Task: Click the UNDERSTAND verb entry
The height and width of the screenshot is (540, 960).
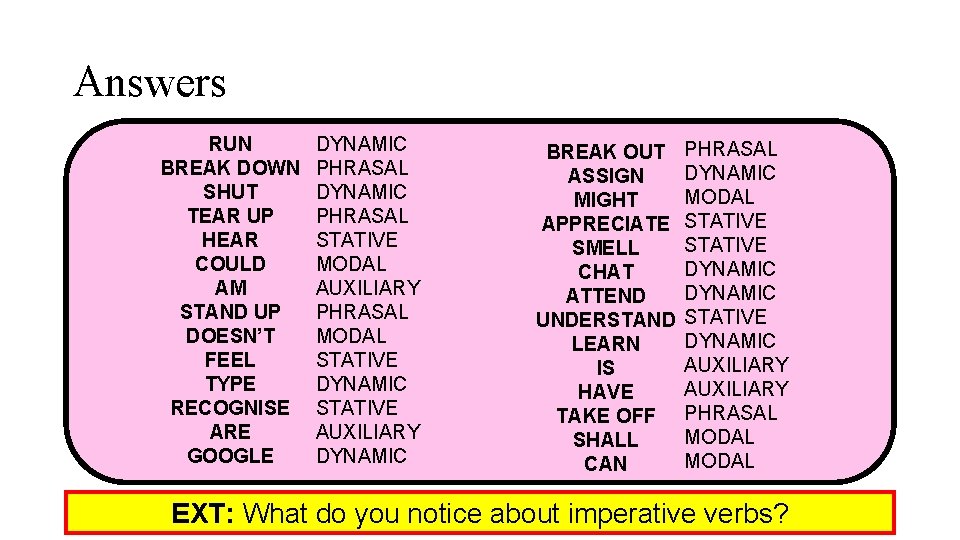Action: [x=605, y=320]
